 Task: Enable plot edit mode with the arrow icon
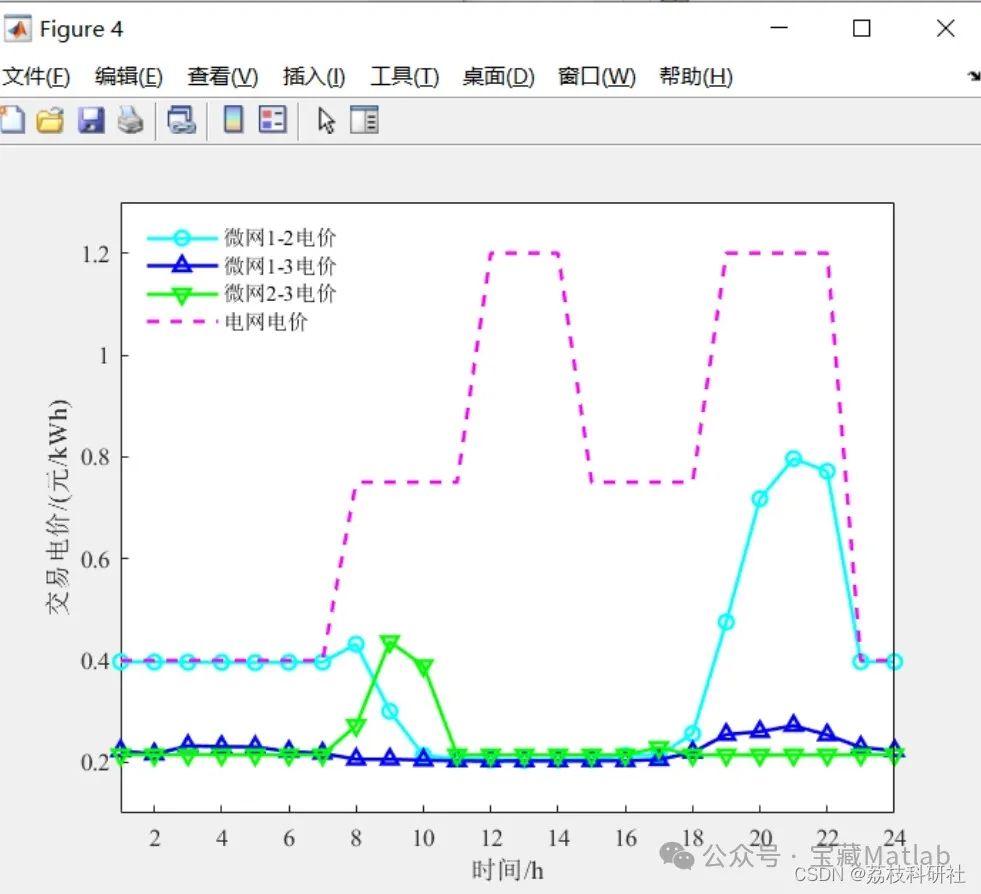pos(327,119)
